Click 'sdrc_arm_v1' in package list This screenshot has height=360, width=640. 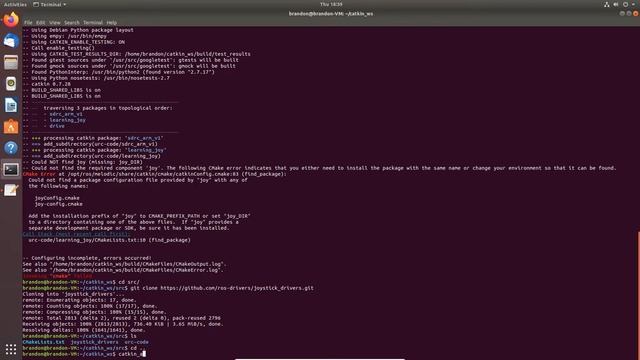click(66, 114)
